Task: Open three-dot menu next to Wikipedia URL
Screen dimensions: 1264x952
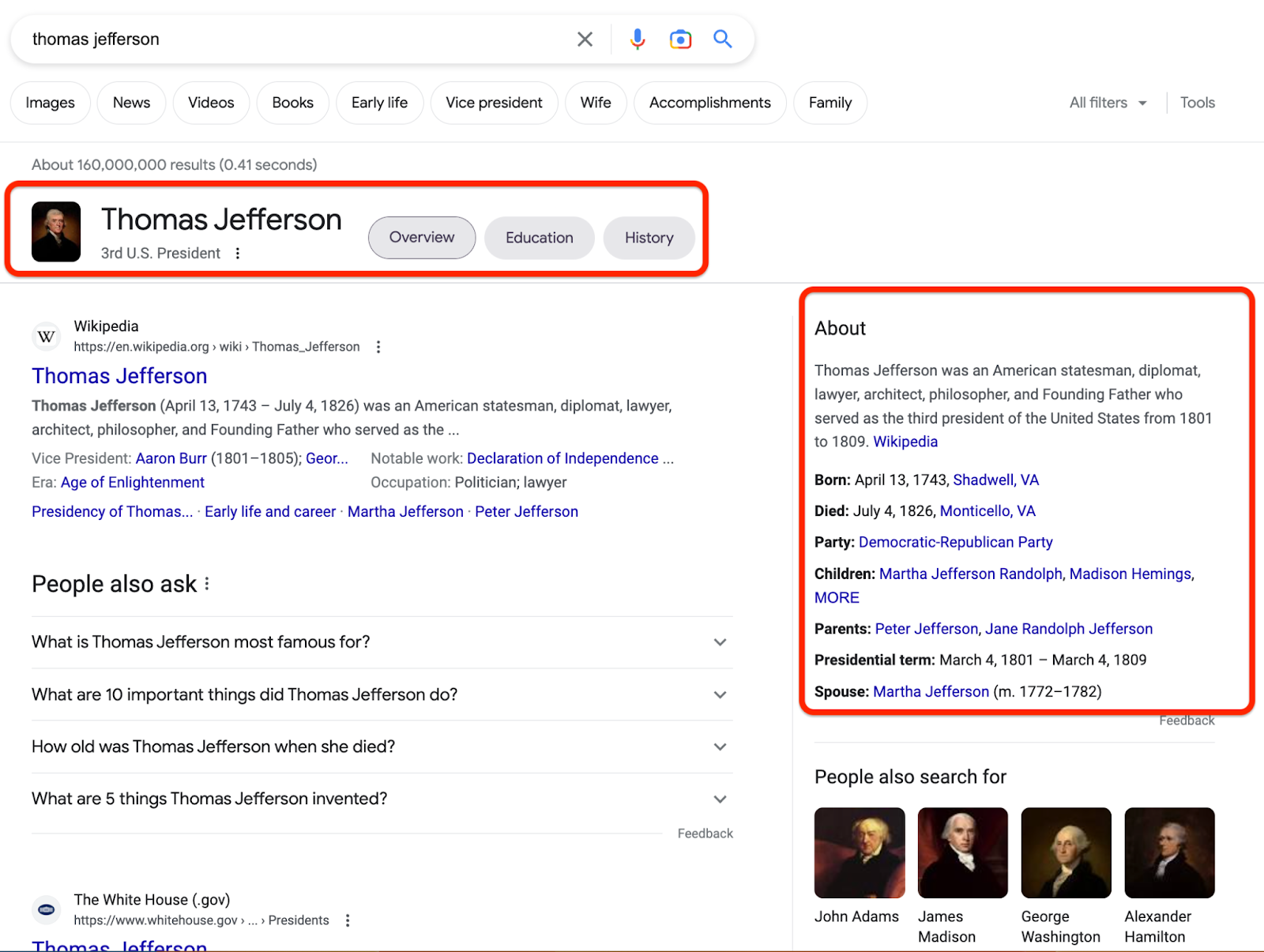Action: (378, 347)
